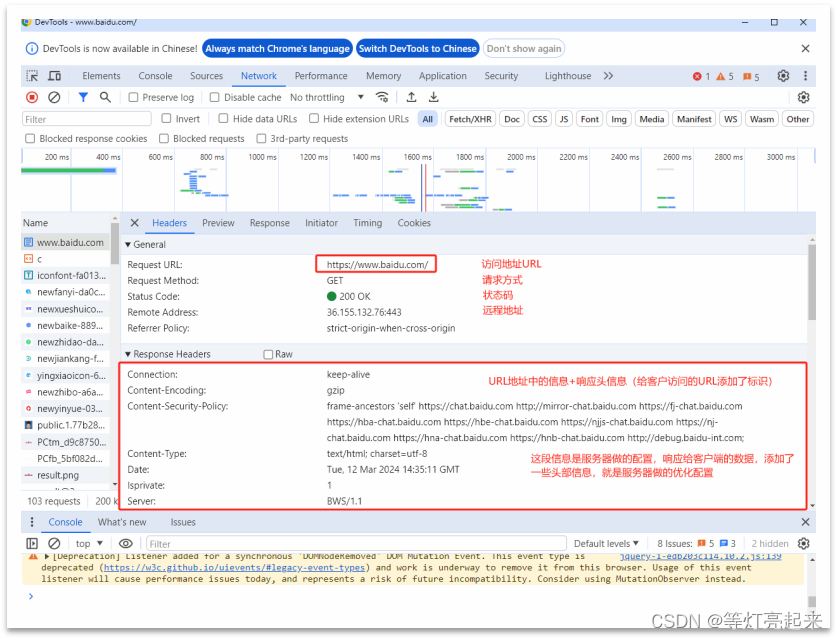The height and width of the screenshot is (640, 838).
Task: Click the red error count badge
Action: (x=701, y=76)
